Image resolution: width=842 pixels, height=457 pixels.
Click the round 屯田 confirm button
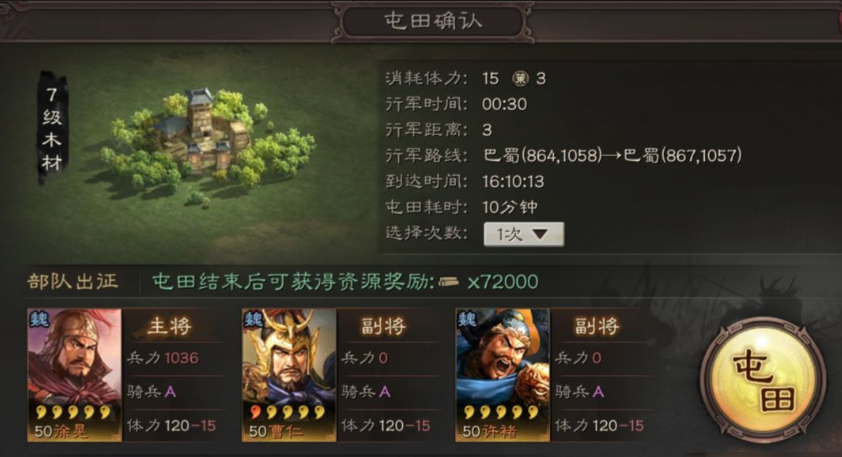point(763,380)
